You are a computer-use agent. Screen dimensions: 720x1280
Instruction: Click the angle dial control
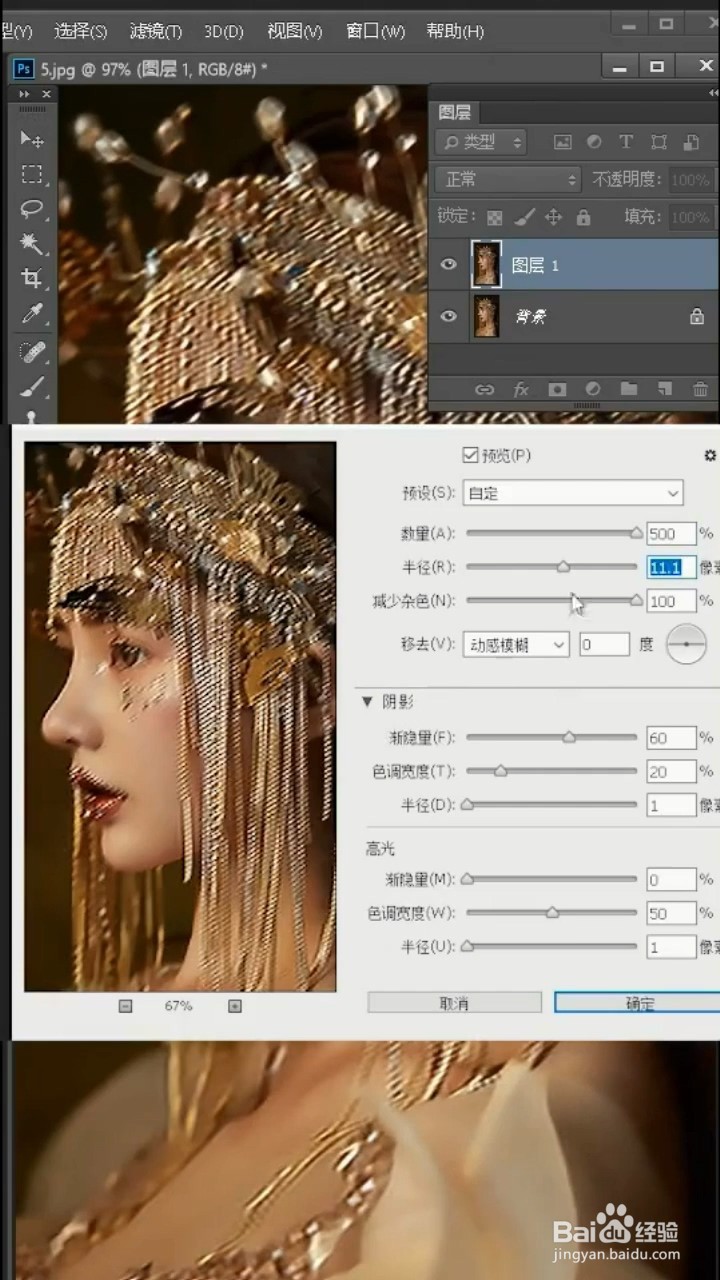click(686, 645)
